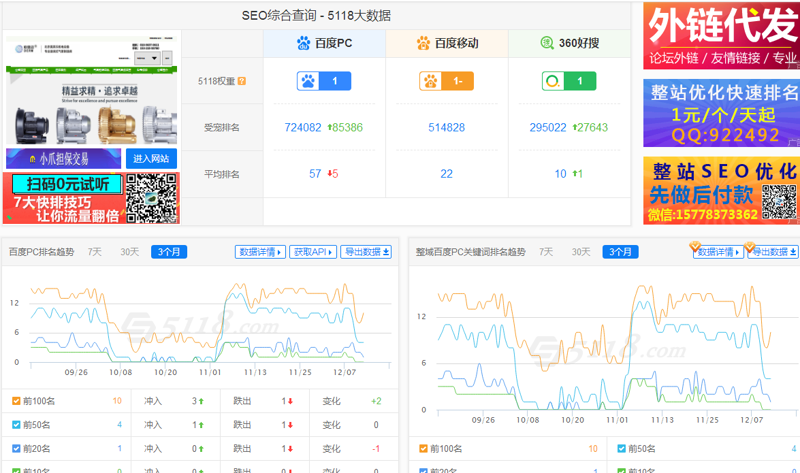The height and width of the screenshot is (473, 800).
Task: Open the 整站优化快速排名 advertisement banner
Action: tap(721, 113)
